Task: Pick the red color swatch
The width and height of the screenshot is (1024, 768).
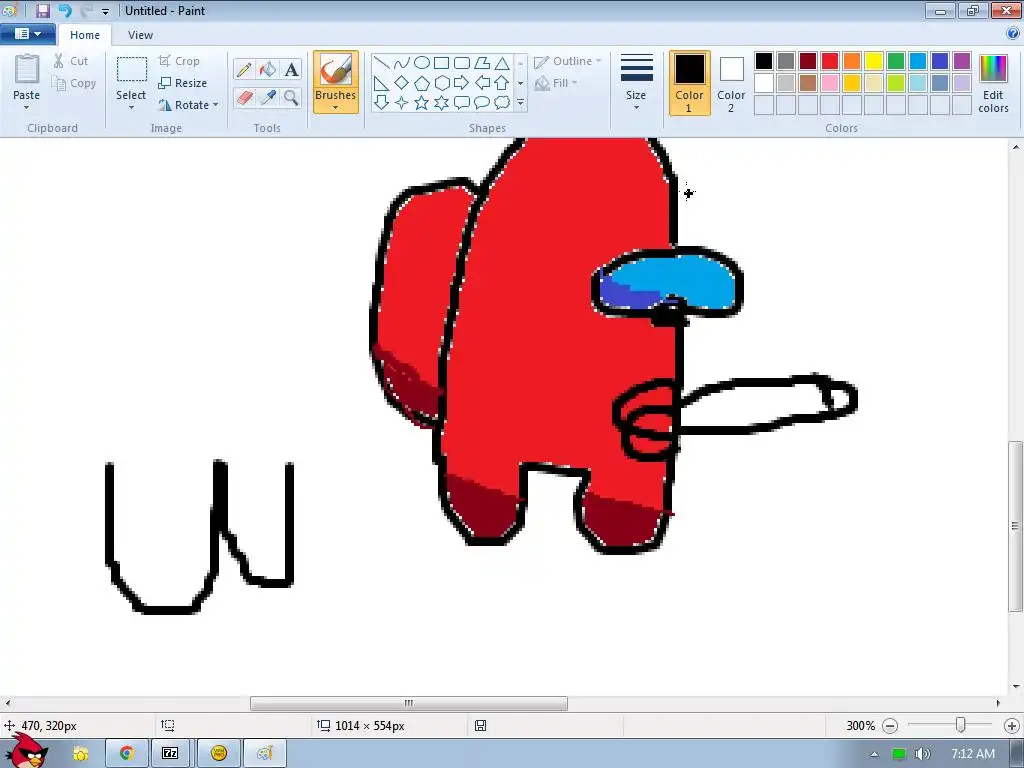Action: point(830,61)
